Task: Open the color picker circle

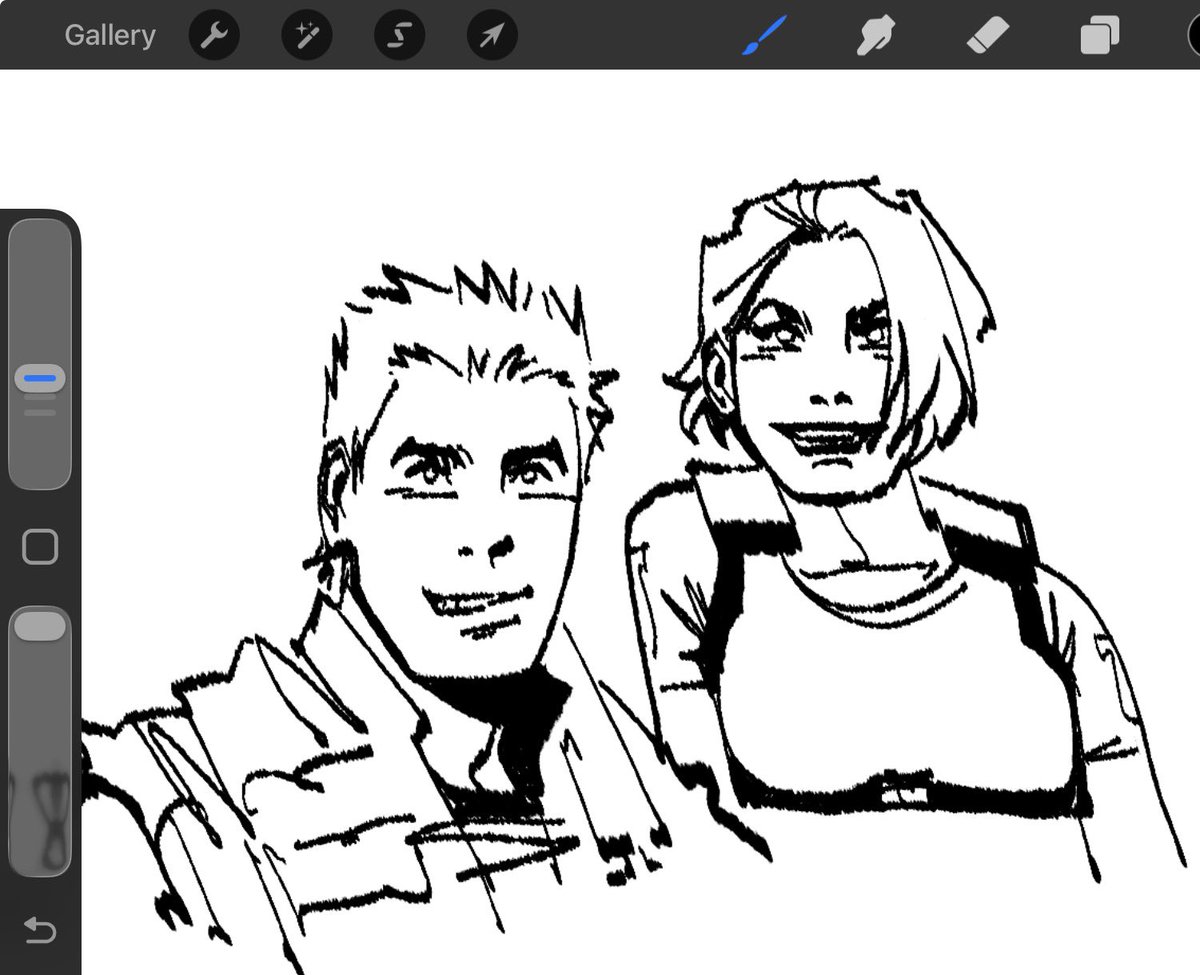Action: 1192,37
